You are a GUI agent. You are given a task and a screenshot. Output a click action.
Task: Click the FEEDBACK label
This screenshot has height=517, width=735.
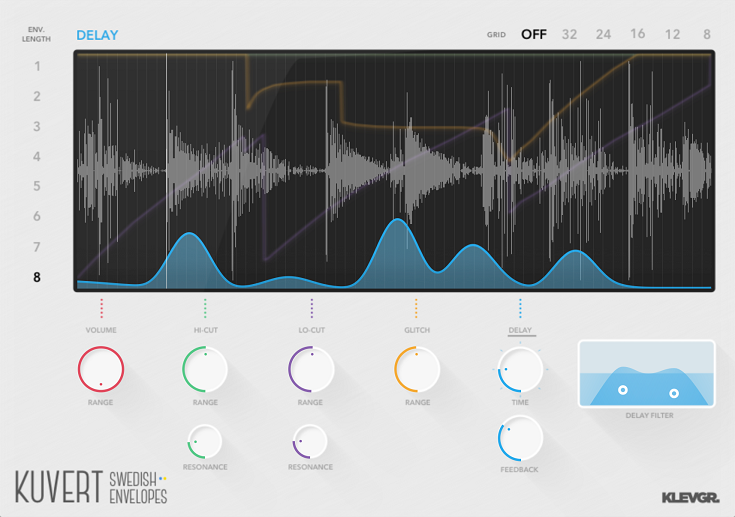click(519, 469)
